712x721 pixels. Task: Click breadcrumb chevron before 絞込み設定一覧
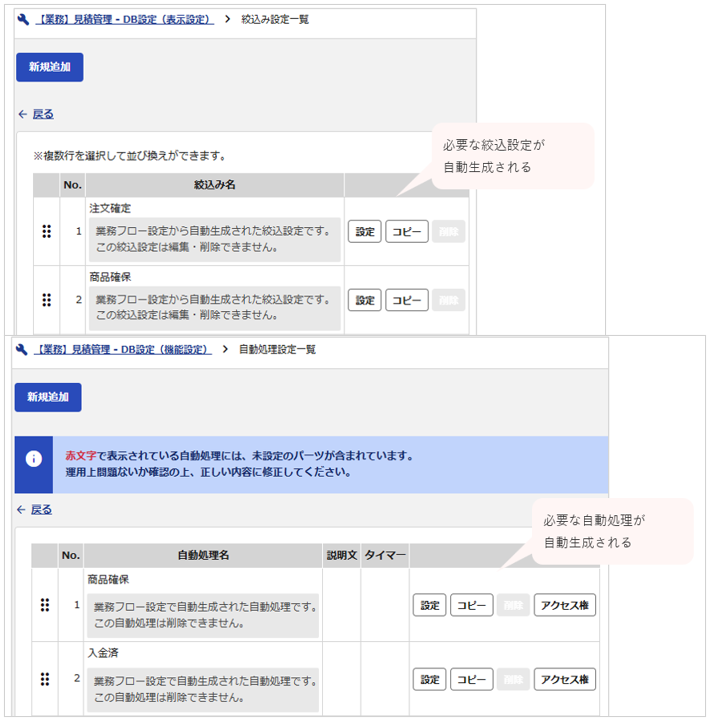(227, 19)
